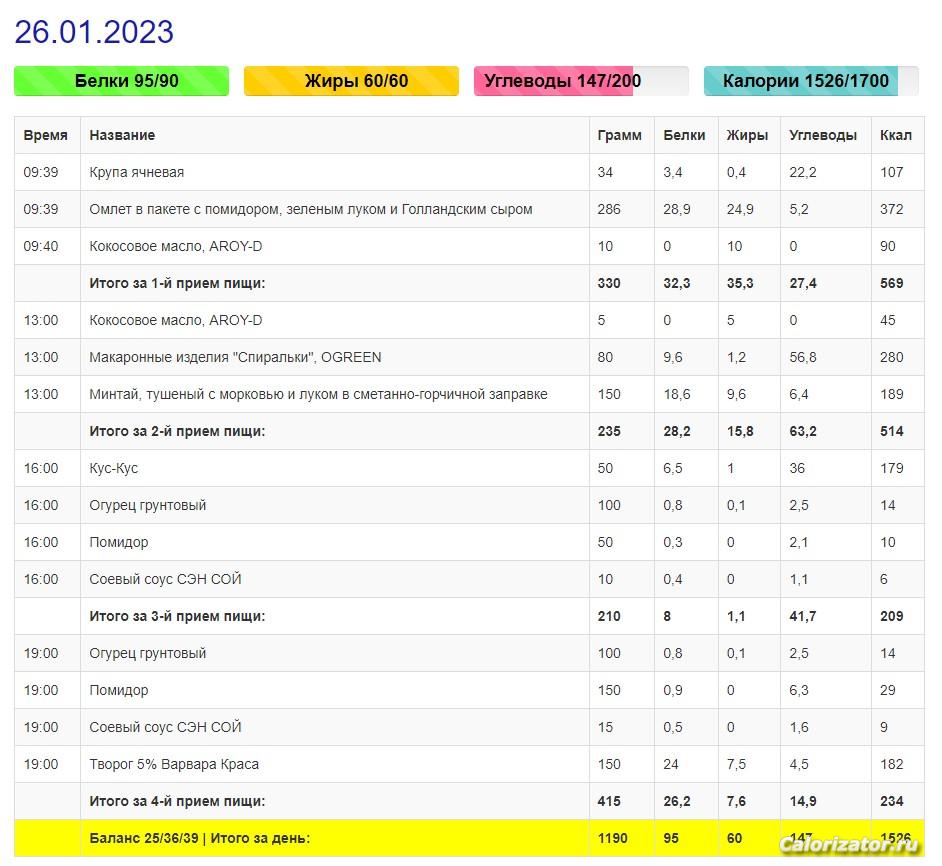Screen dimensions: 942x866
Task: Click day total fat 60 in the yellow row
Action: [734, 838]
